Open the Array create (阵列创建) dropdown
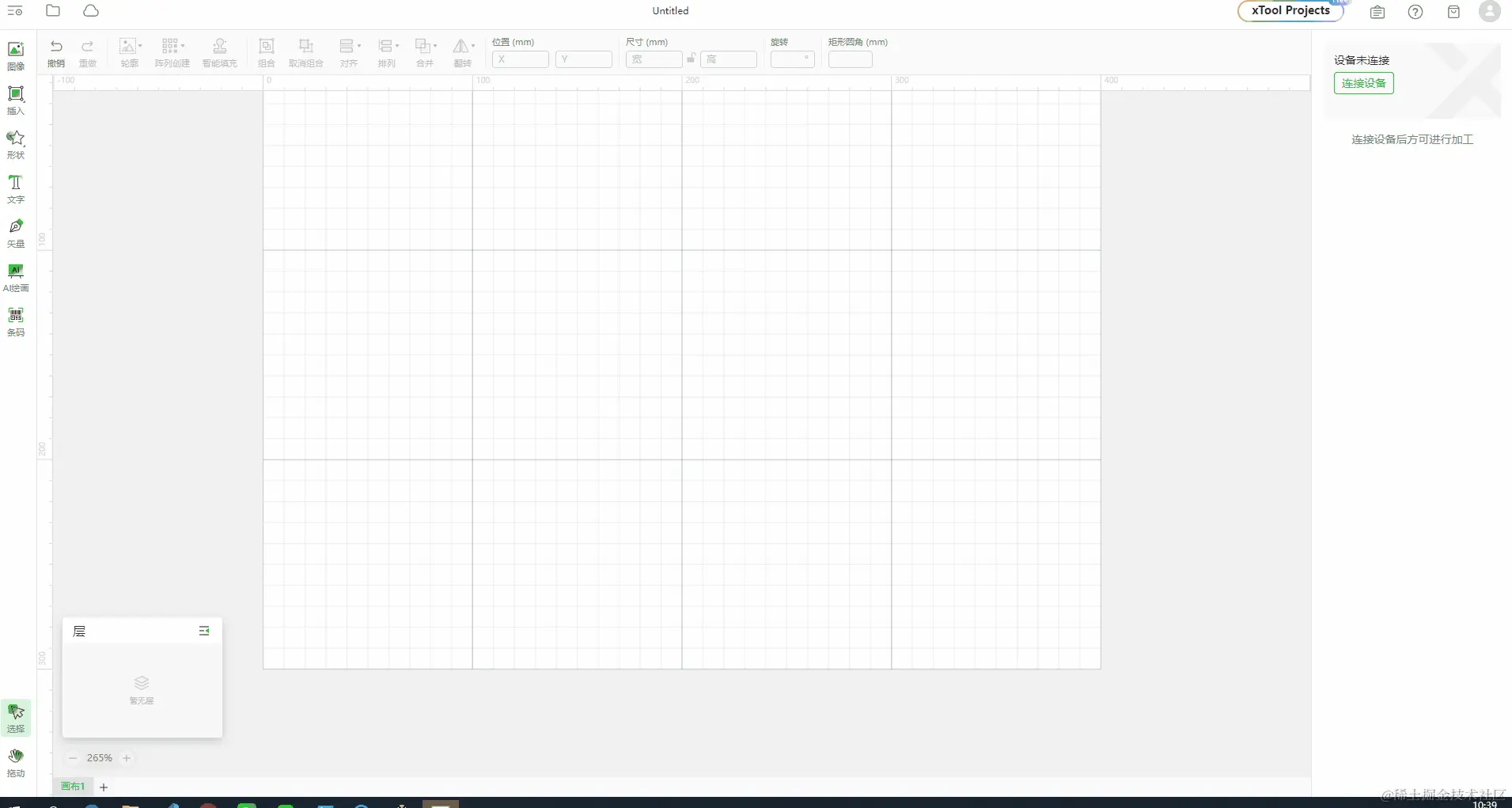This screenshot has width=1512, height=808. 172,52
